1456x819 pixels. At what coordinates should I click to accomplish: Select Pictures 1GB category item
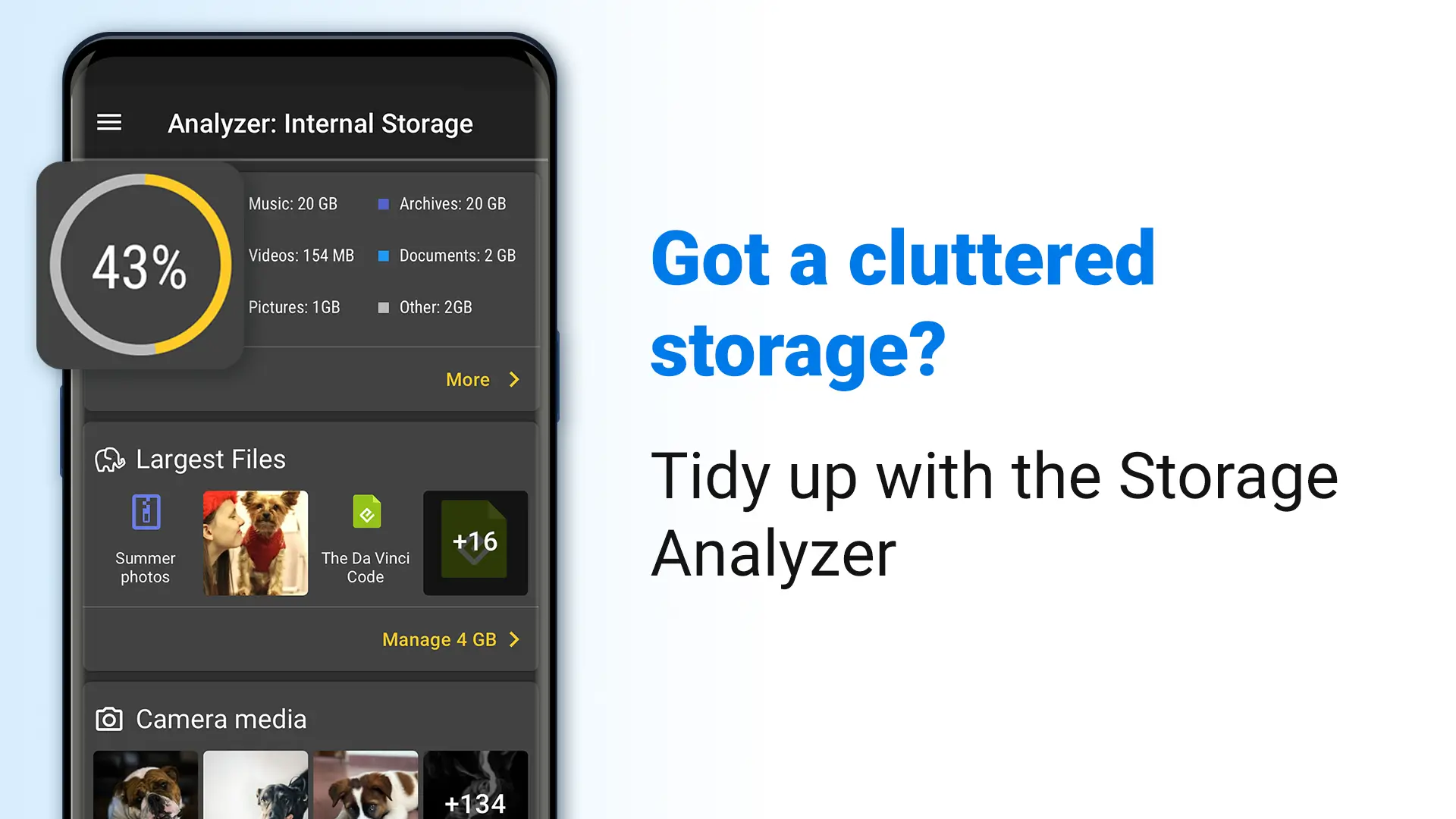[294, 307]
